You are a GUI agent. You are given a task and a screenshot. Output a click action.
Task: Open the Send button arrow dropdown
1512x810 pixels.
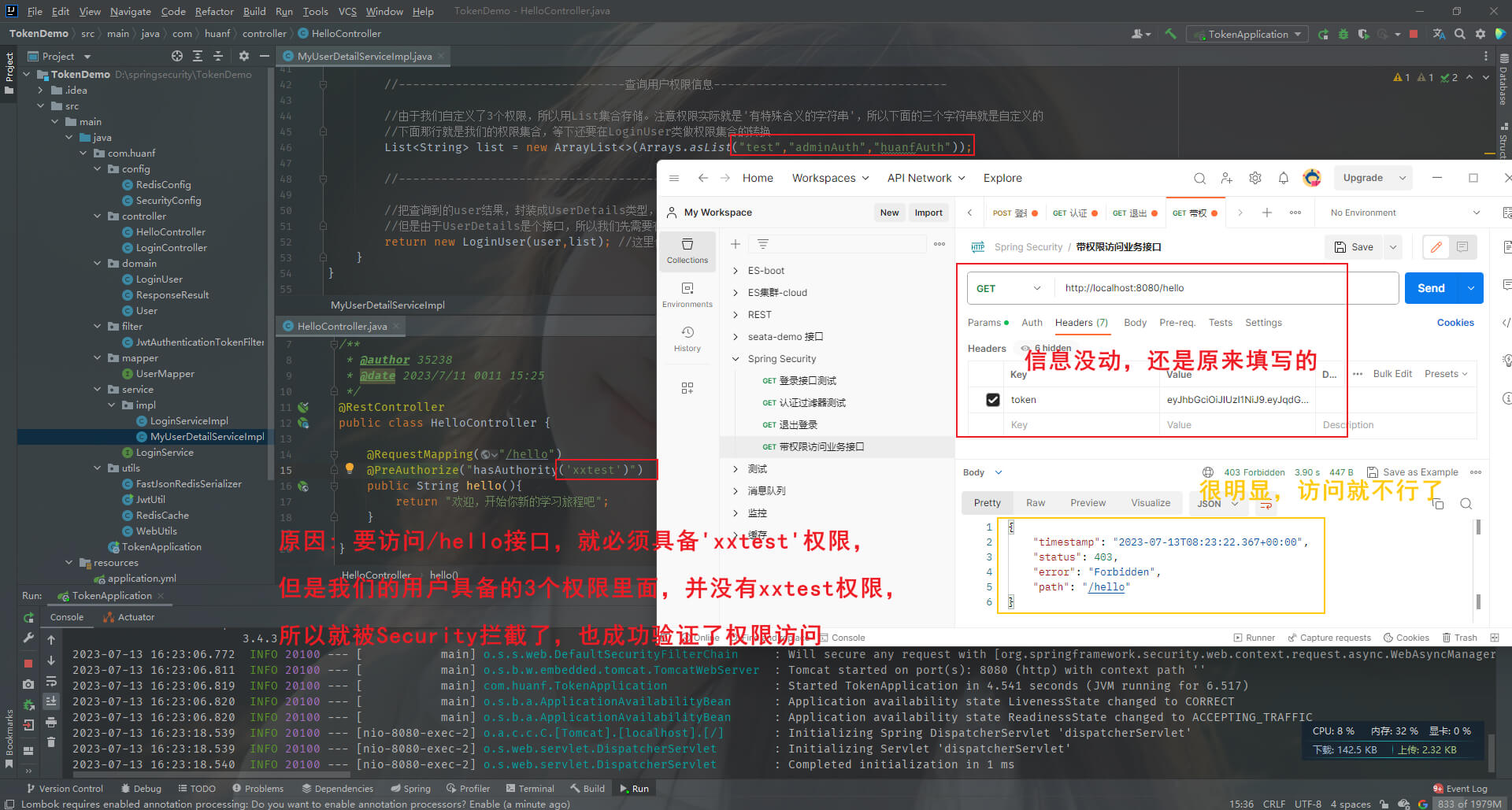click(1471, 288)
